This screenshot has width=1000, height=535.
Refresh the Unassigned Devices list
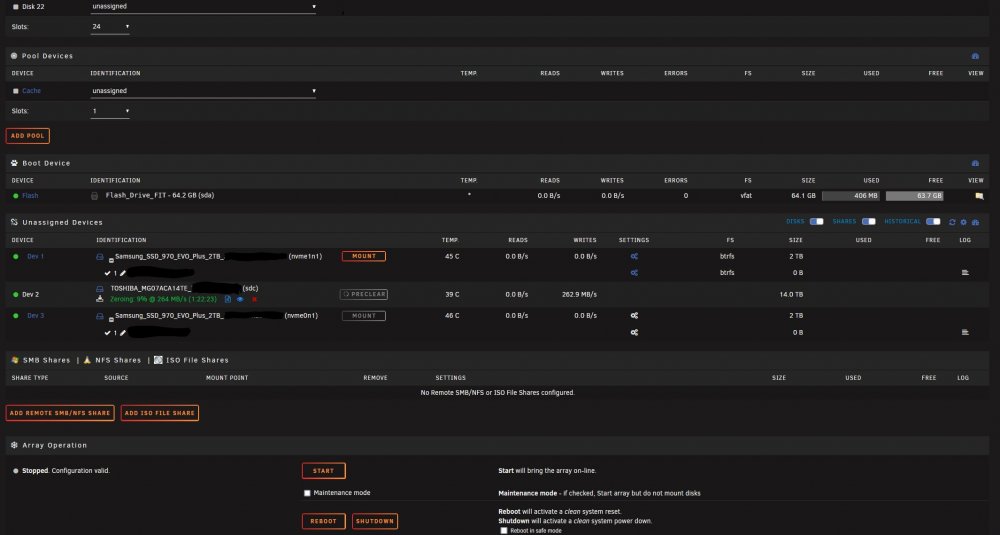point(952,222)
